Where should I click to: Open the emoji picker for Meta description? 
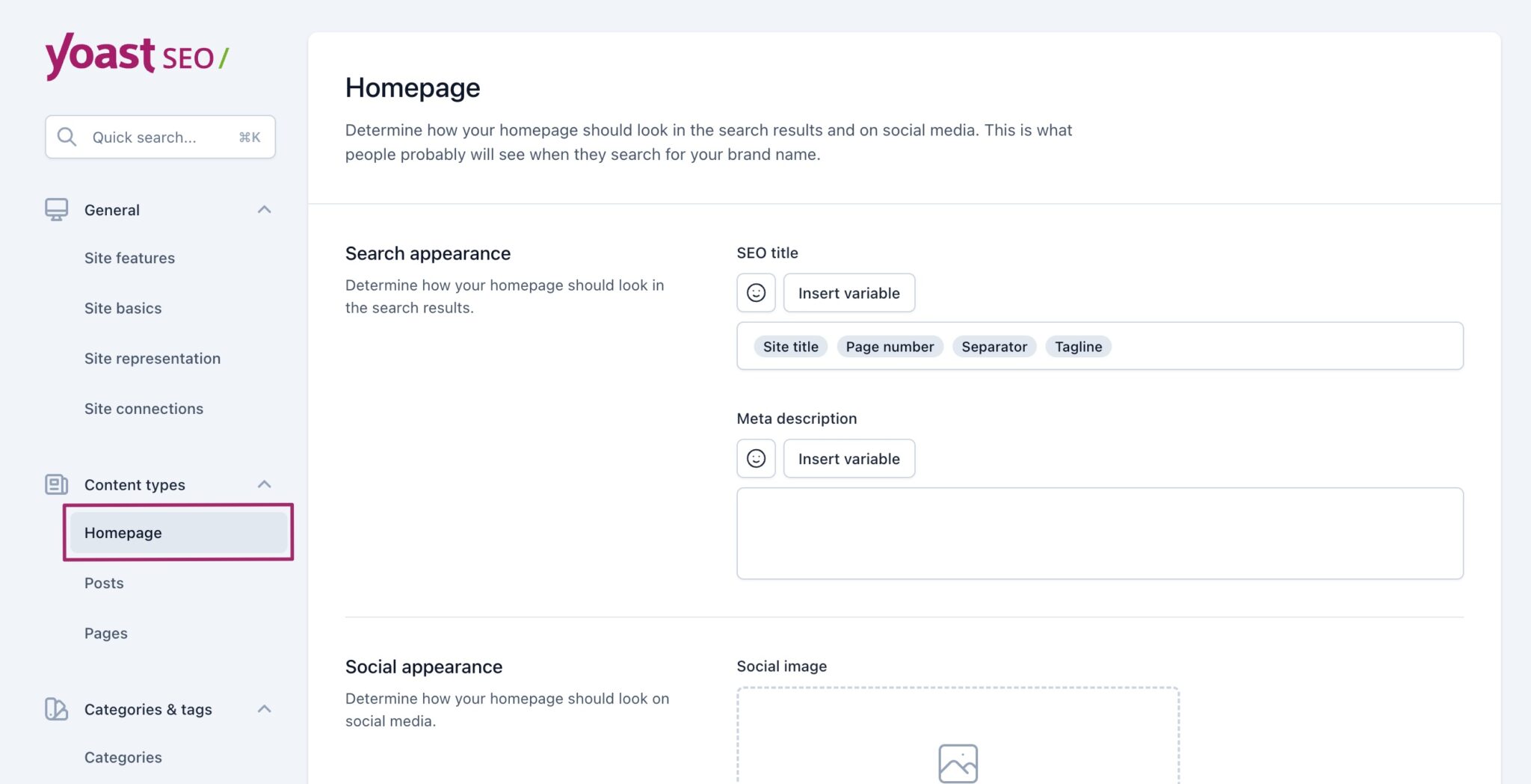click(x=755, y=458)
